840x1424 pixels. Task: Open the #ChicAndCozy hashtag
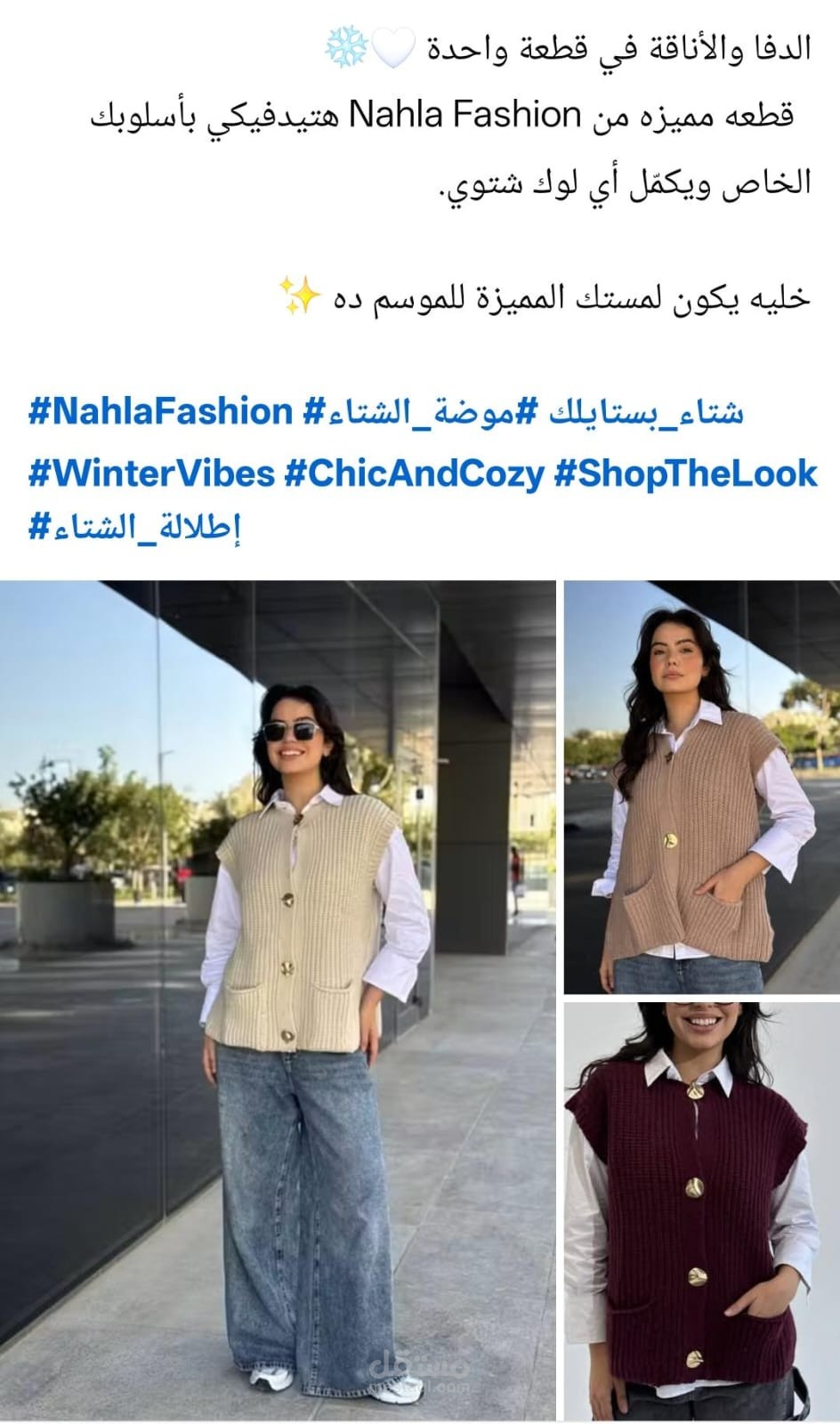414,473
